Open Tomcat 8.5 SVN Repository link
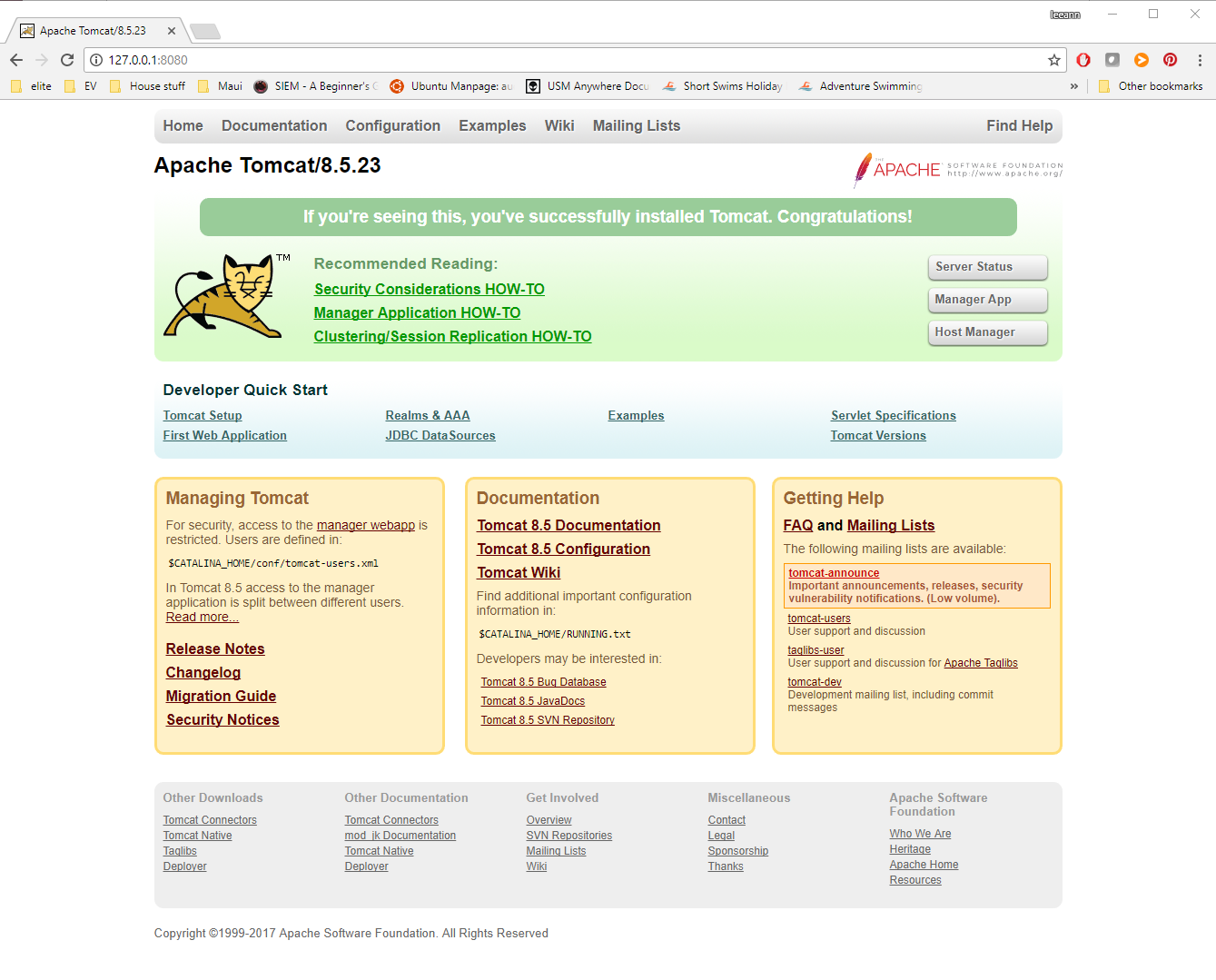Viewport: 1216px width, 980px height. pyautogui.click(x=548, y=720)
